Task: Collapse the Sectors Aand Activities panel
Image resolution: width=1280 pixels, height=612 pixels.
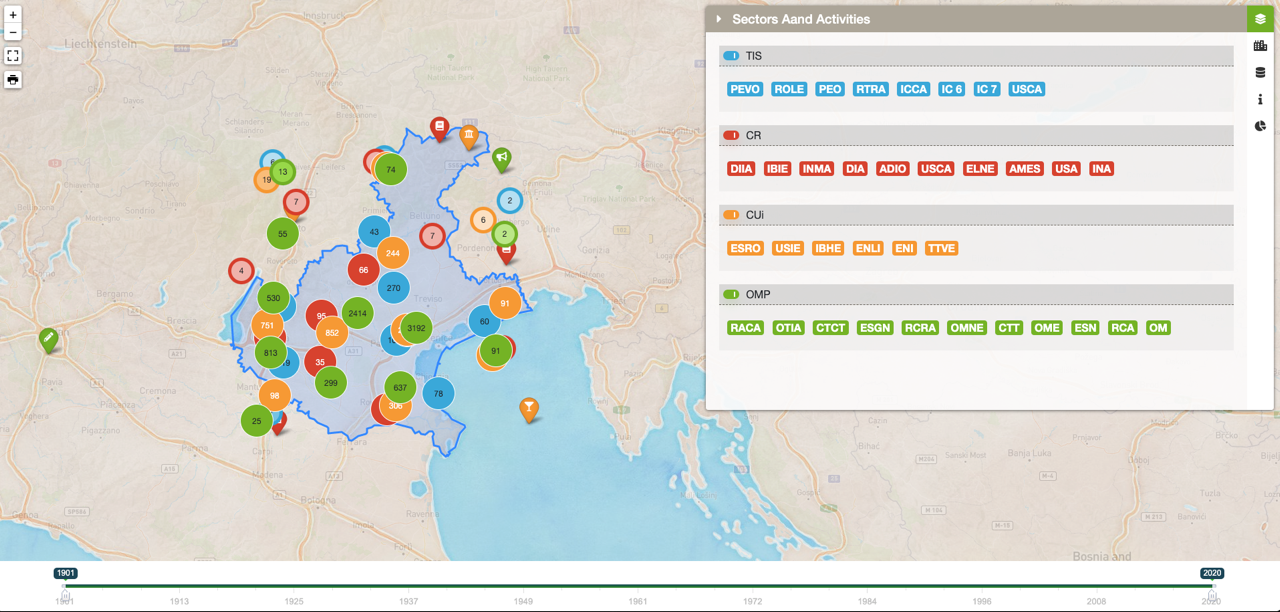Action: (717, 18)
